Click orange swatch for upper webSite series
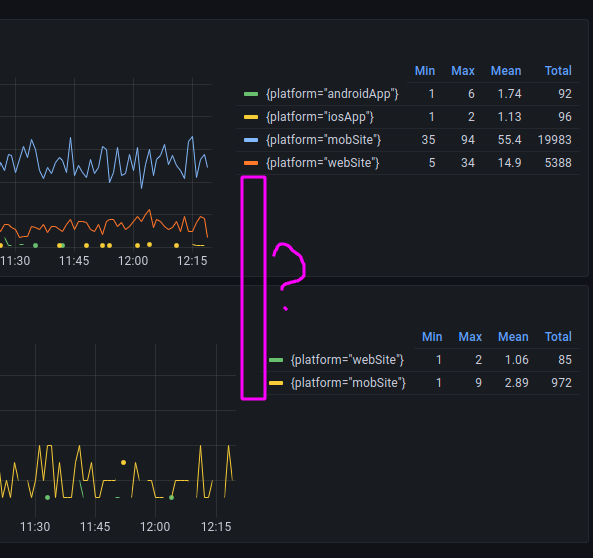This screenshot has width=593, height=558. pos(251,163)
